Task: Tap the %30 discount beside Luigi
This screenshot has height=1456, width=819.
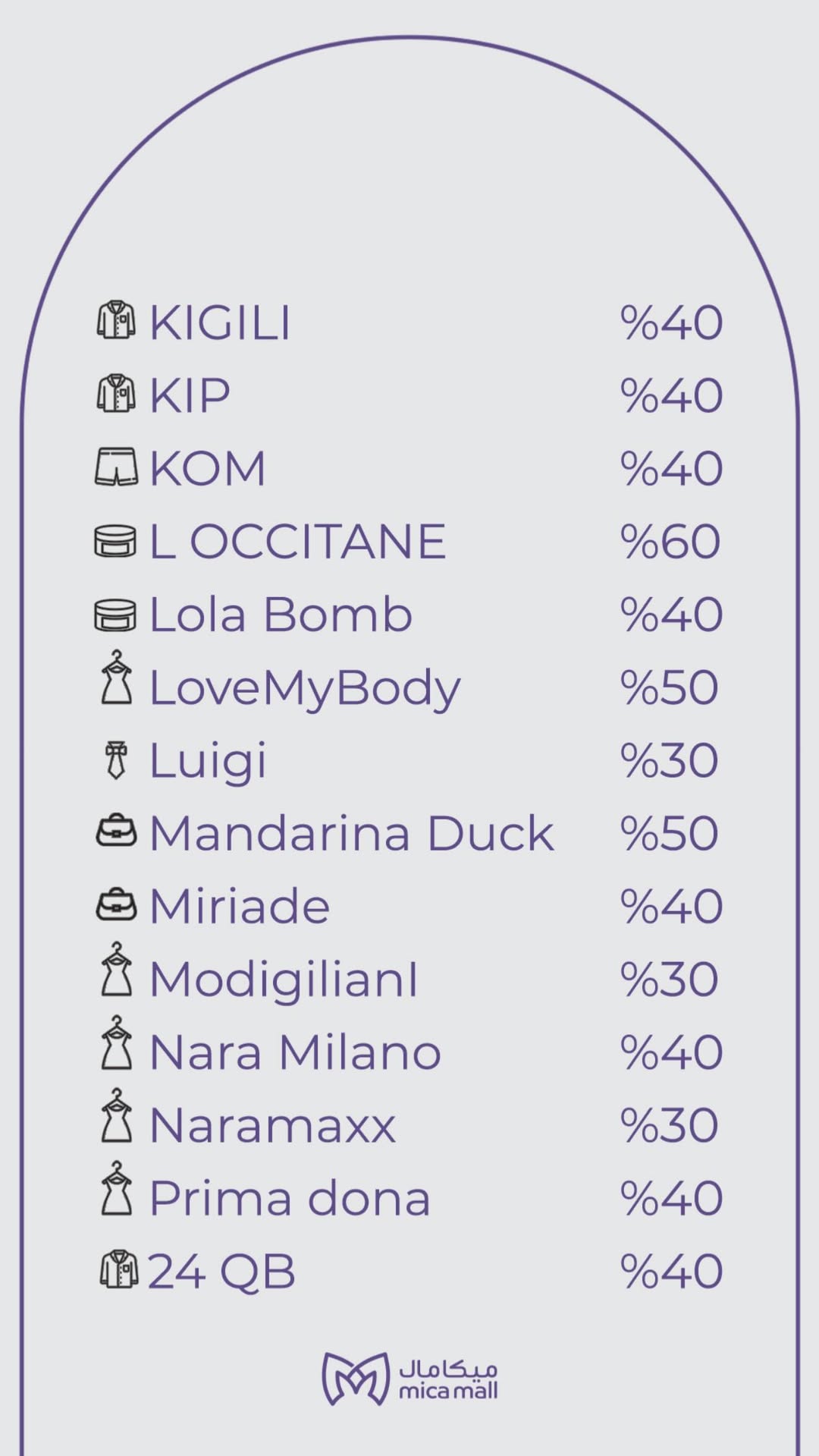Action: point(670,760)
